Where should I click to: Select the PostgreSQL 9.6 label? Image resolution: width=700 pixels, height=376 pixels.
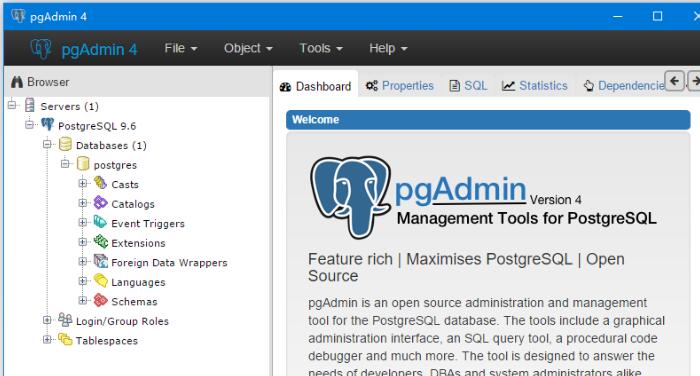[x=97, y=126]
